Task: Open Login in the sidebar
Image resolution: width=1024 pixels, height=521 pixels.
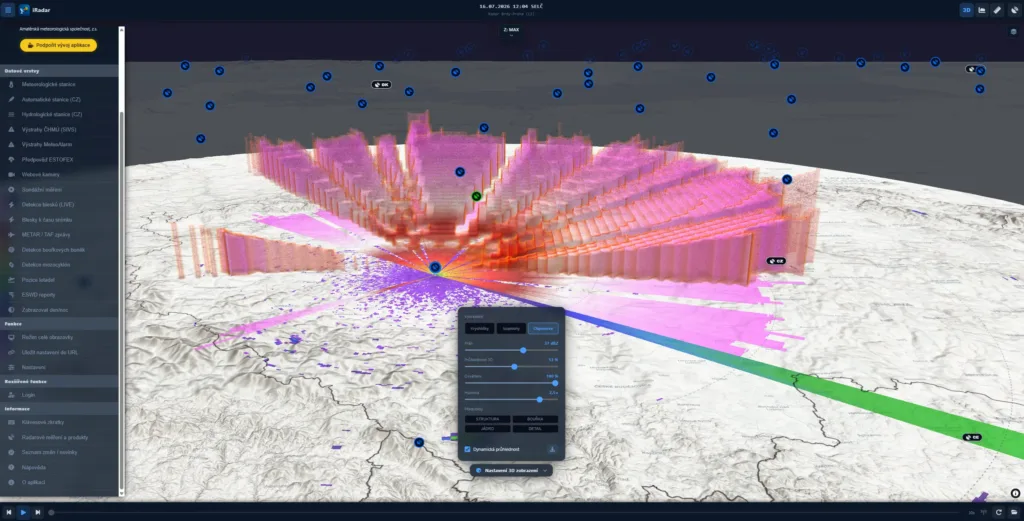Action: [59, 395]
